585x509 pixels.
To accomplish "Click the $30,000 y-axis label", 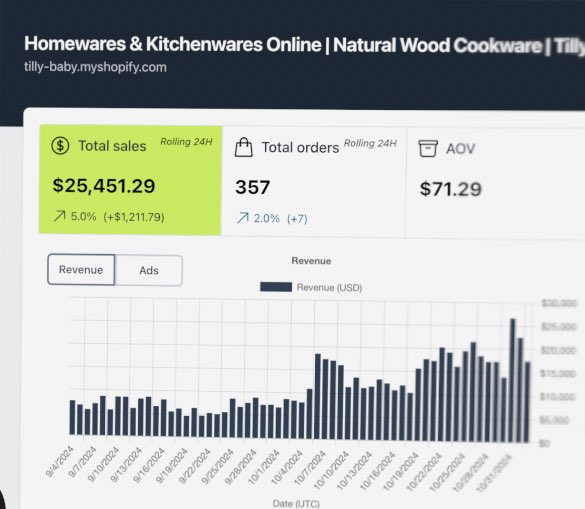I will 559,303.
